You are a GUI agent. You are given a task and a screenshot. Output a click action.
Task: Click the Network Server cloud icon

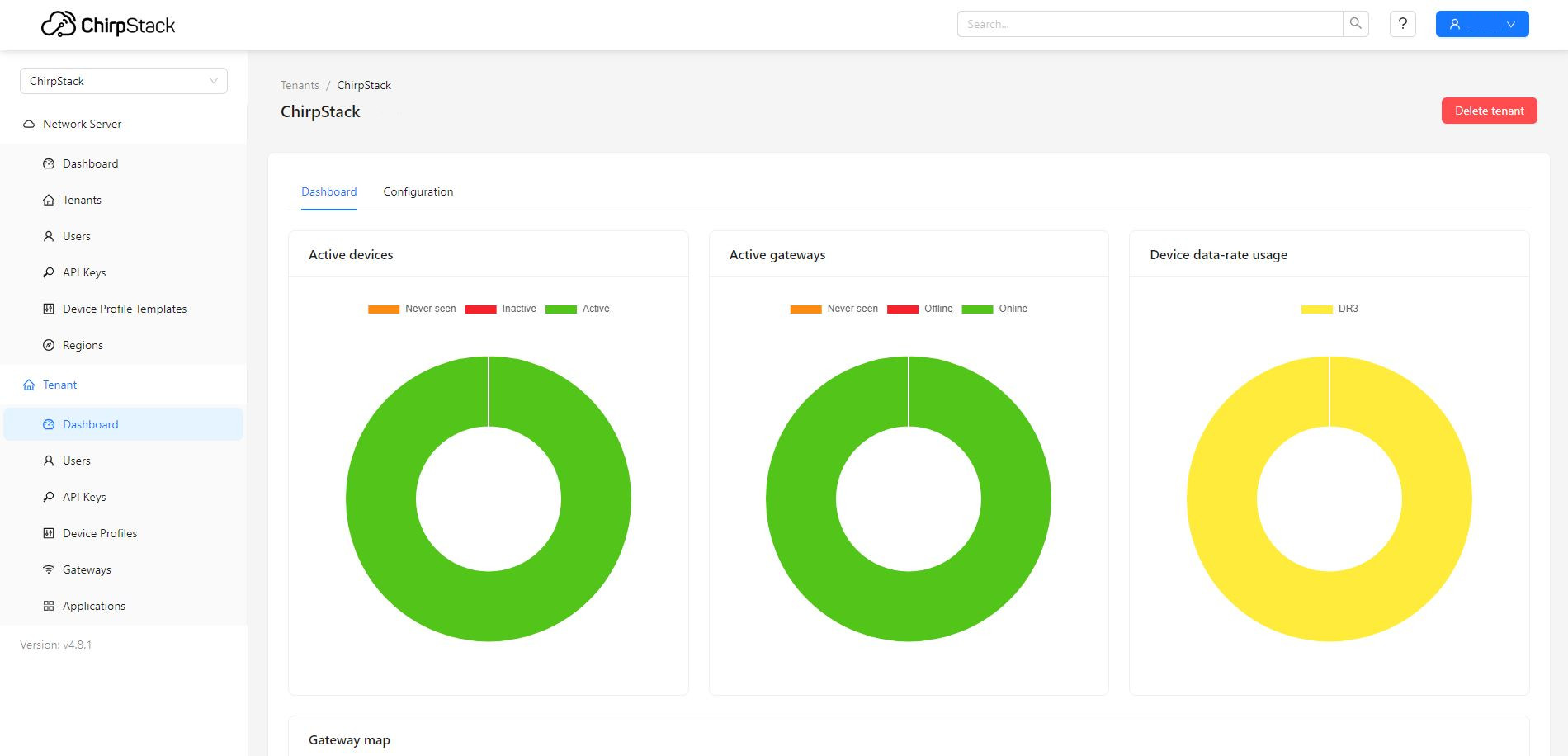29,124
